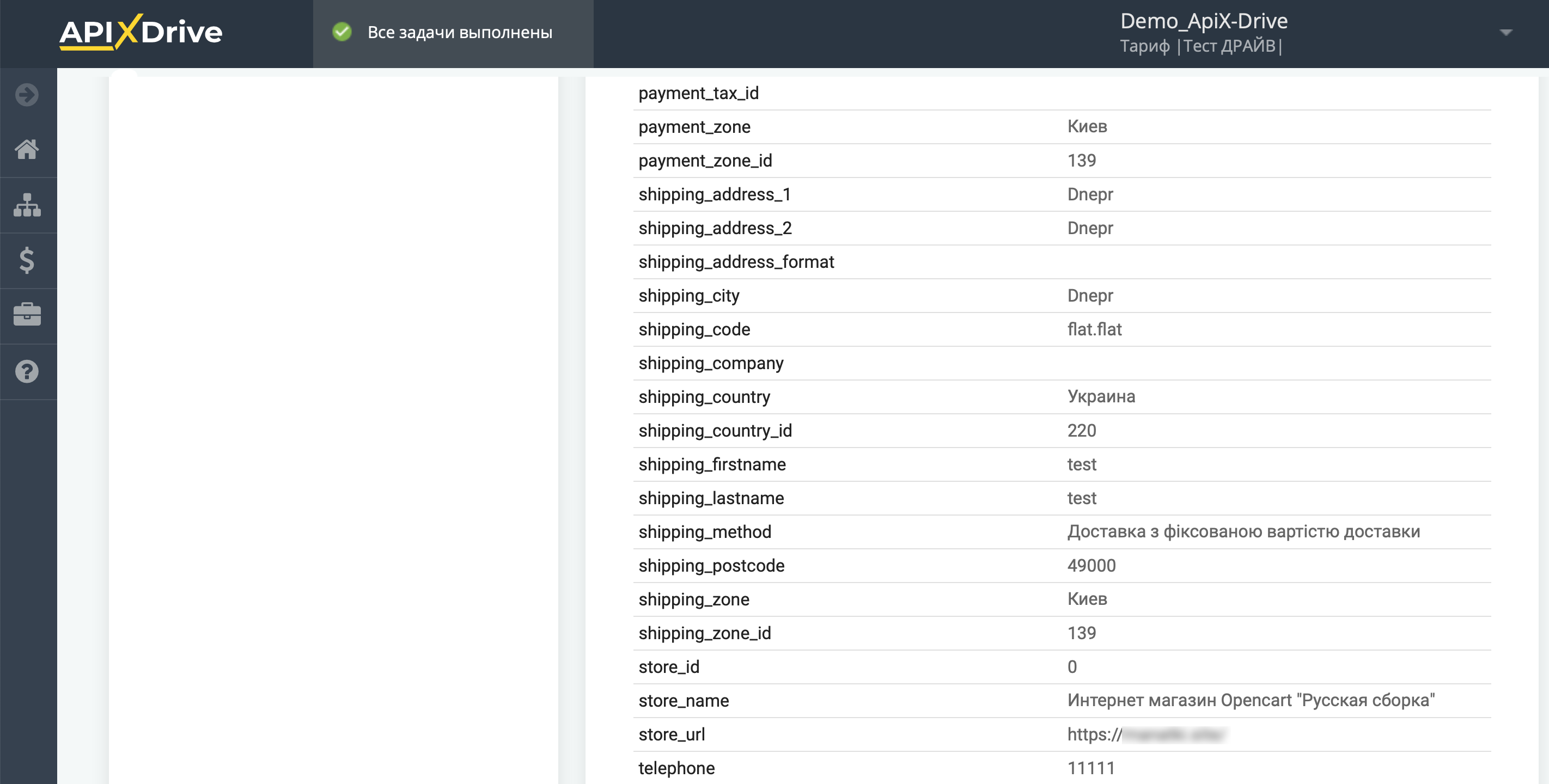Select the shipping_zone field name
Viewport: 1549px width, 784px height.
tap(694, 599)
